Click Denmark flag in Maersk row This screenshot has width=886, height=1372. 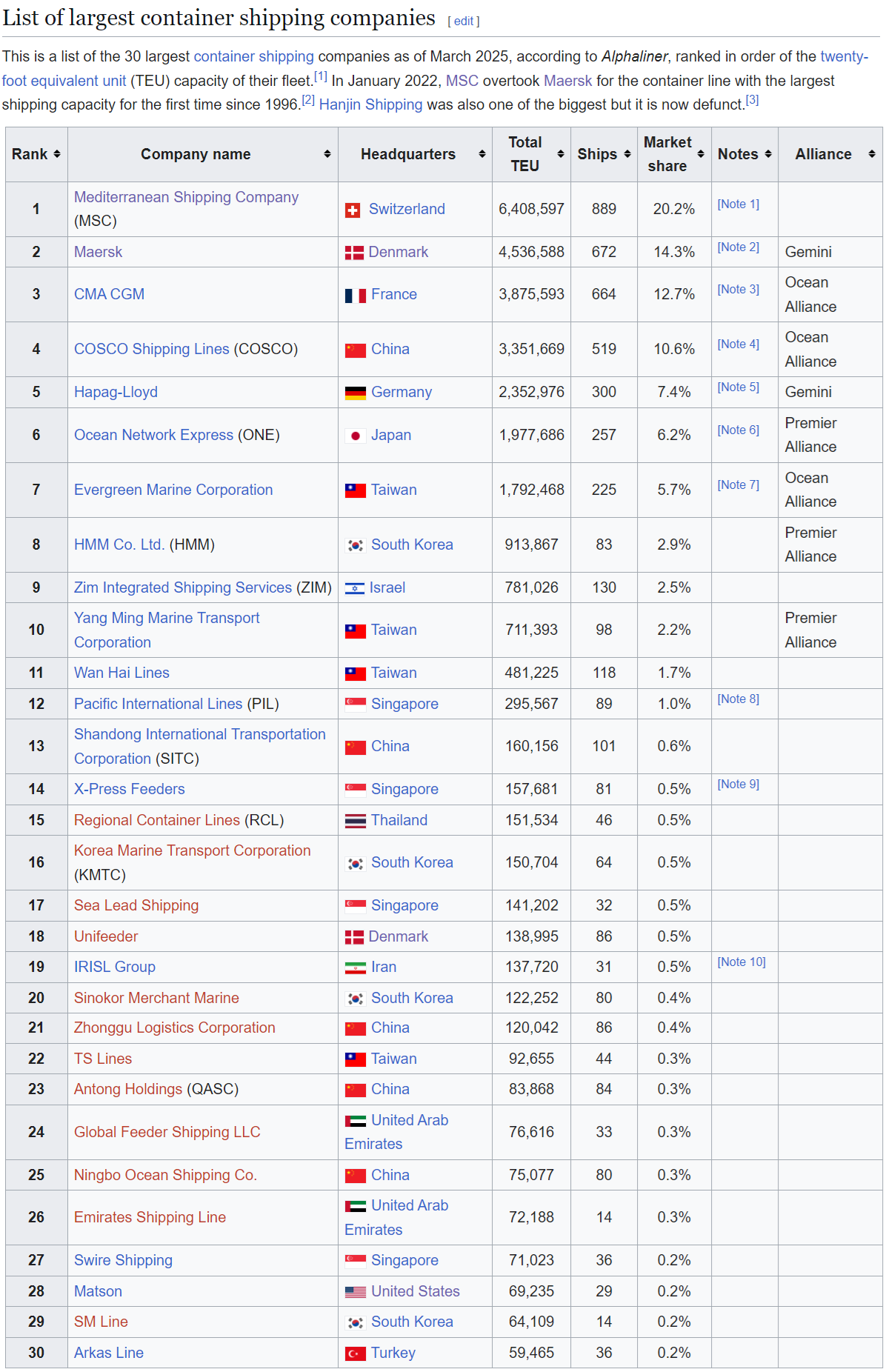(354, 253)
